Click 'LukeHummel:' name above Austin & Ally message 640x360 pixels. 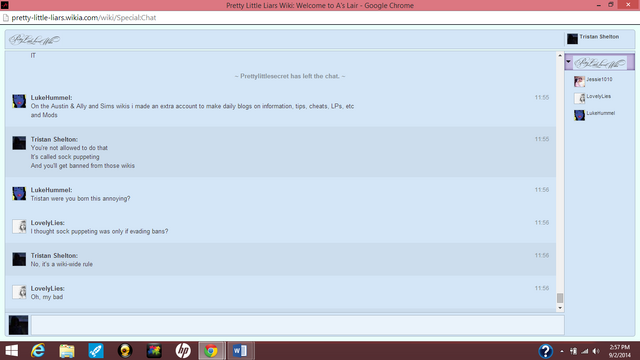(51, 98)
